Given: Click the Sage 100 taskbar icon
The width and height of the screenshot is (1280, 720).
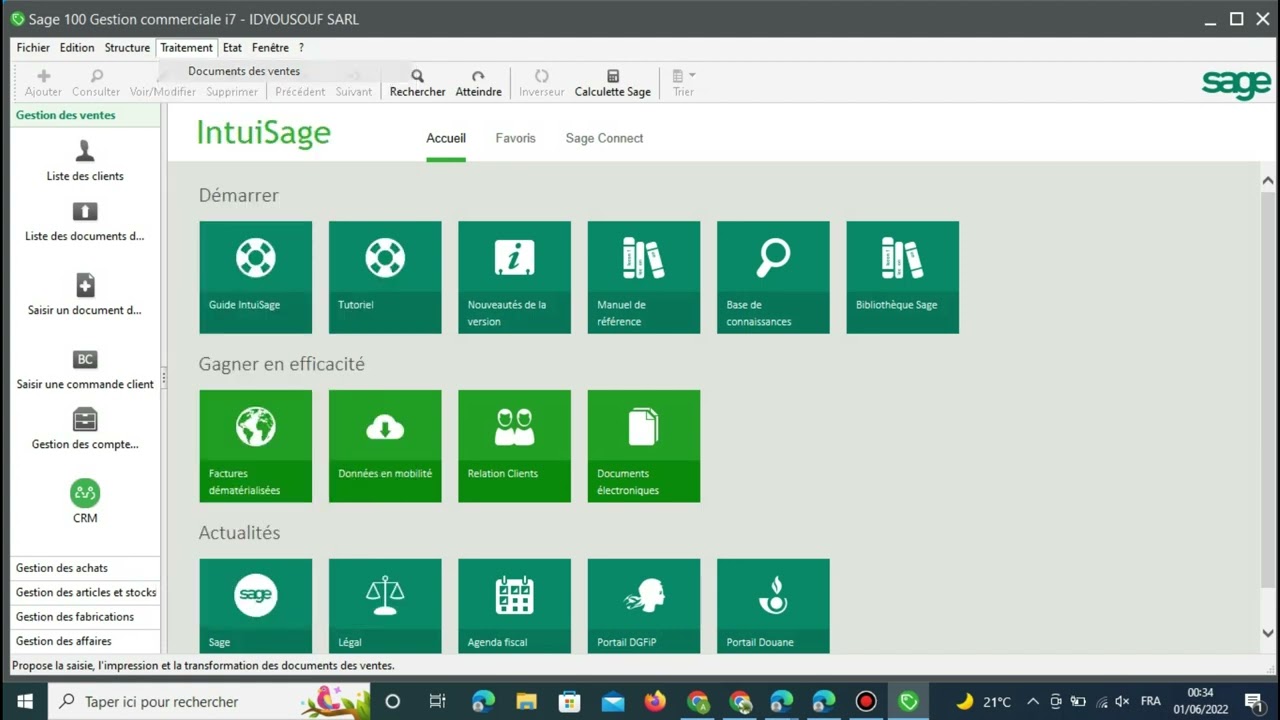Looking at the screenshot, I should (908, 701).
